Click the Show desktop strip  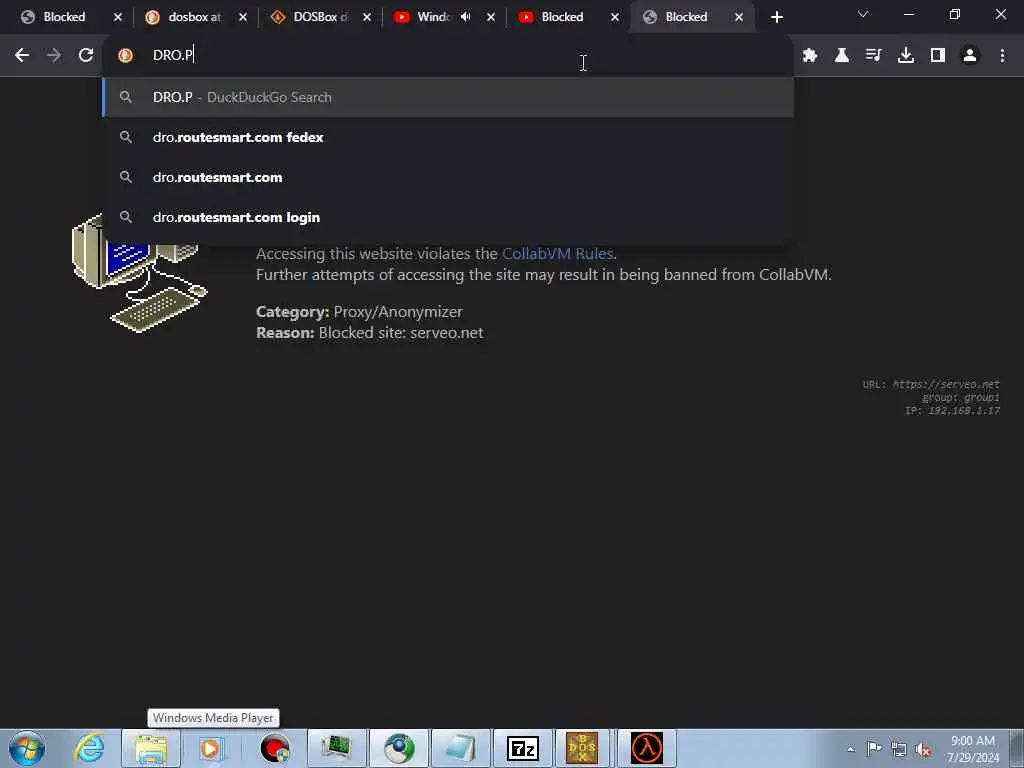click(x=1017, y=748)
